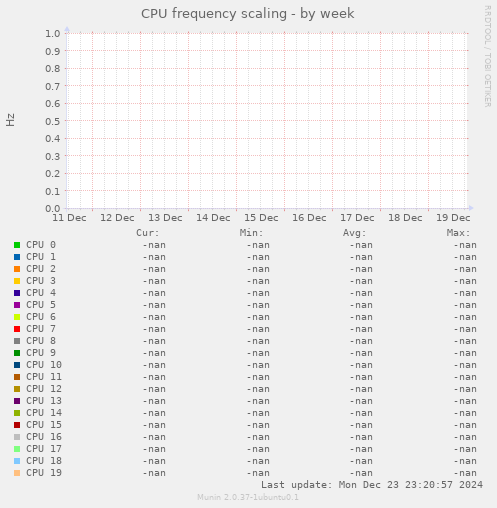The width and height of the screenshot is (497, 508).
Task: Click the 'Max:' column header
Action: click(458, 233)
